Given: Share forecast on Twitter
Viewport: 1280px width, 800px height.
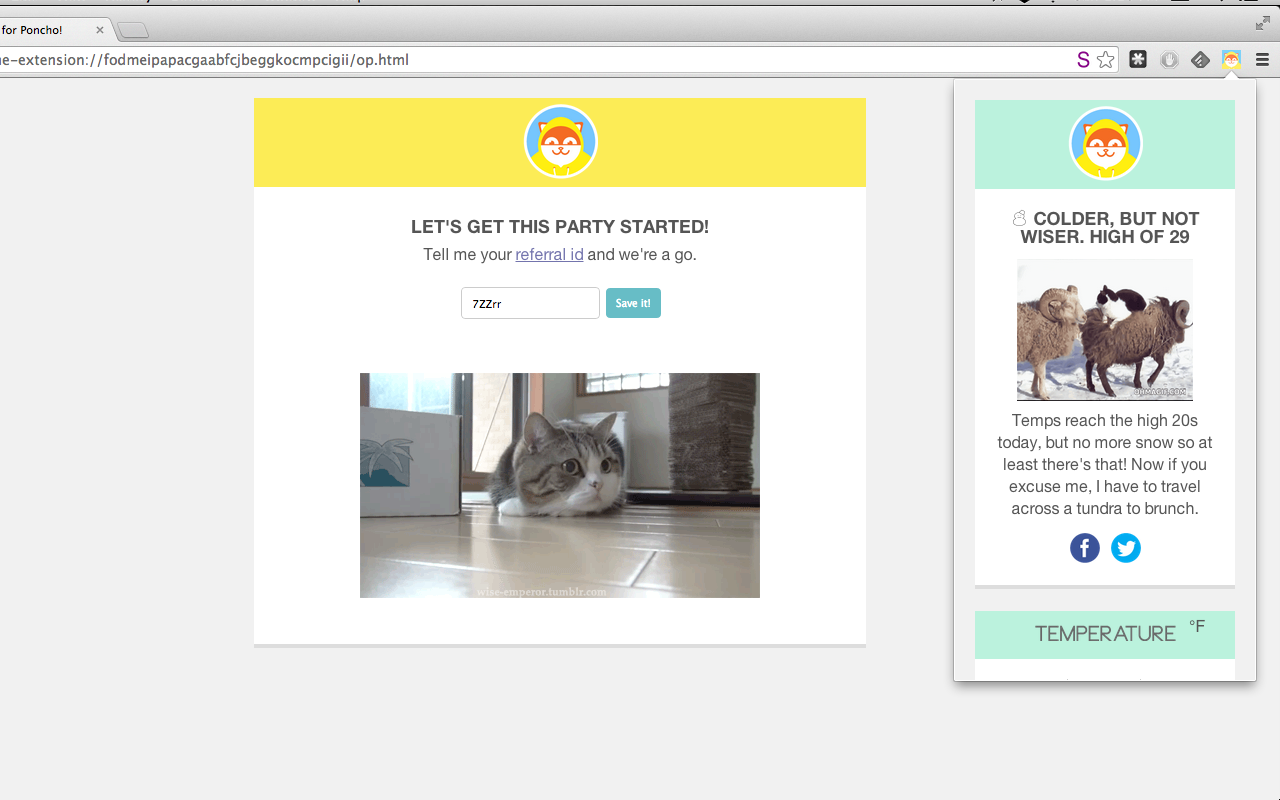Looking at the screenshot, I should tap(1126, 548).
